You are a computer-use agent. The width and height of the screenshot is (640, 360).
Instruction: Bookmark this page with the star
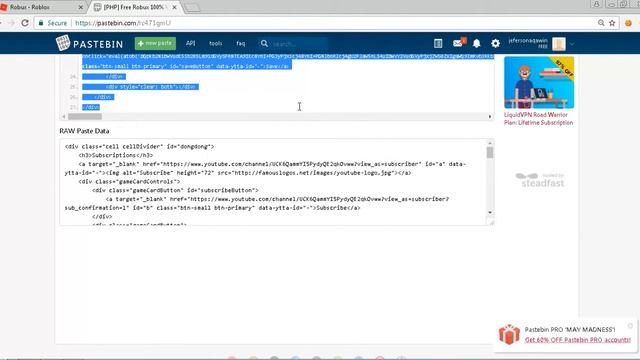click(612, 23)
